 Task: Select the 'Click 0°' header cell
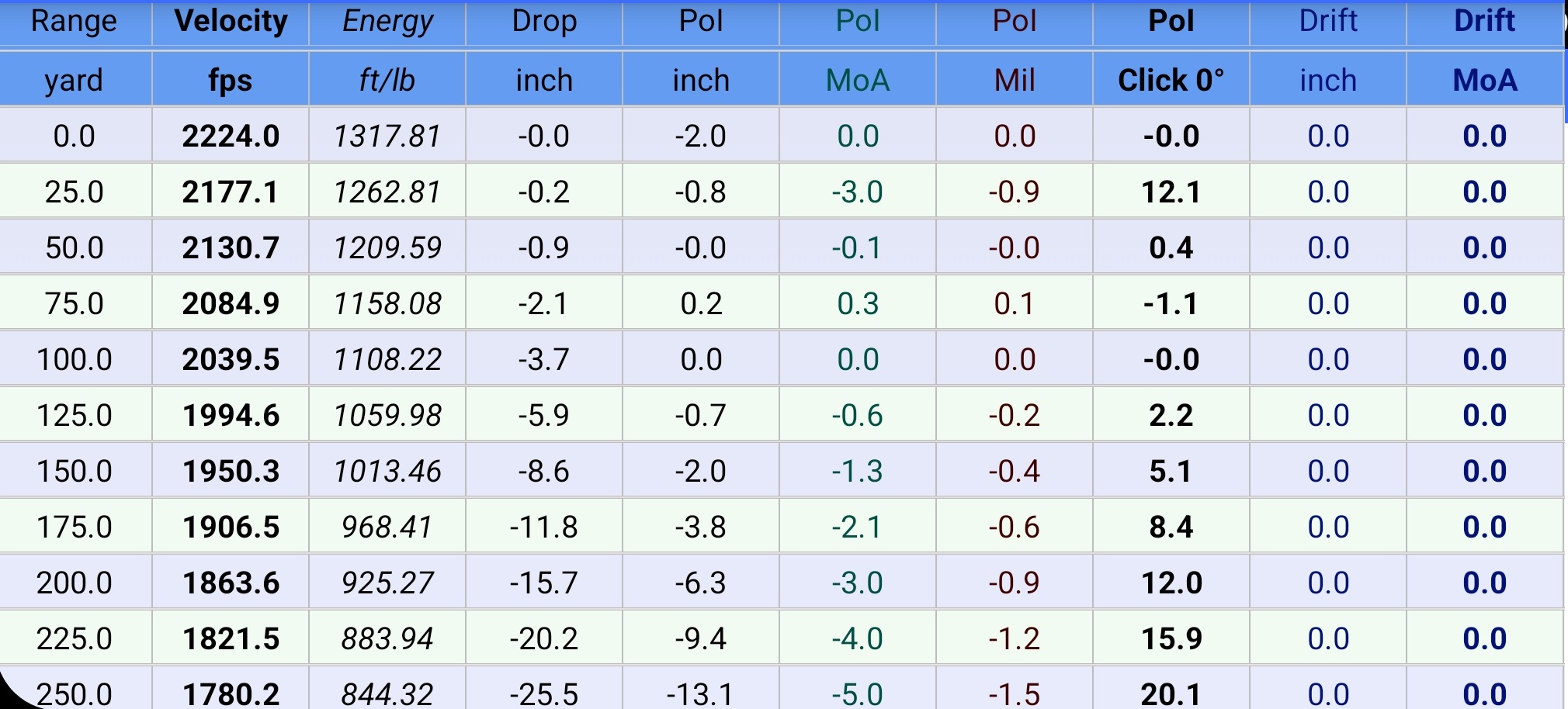[x=1171, y=80]
